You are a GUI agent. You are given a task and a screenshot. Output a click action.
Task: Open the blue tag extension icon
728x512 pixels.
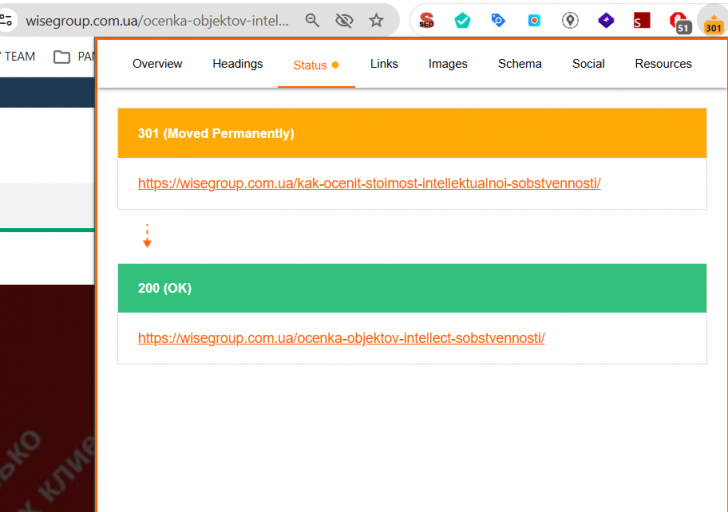(498, 20)
